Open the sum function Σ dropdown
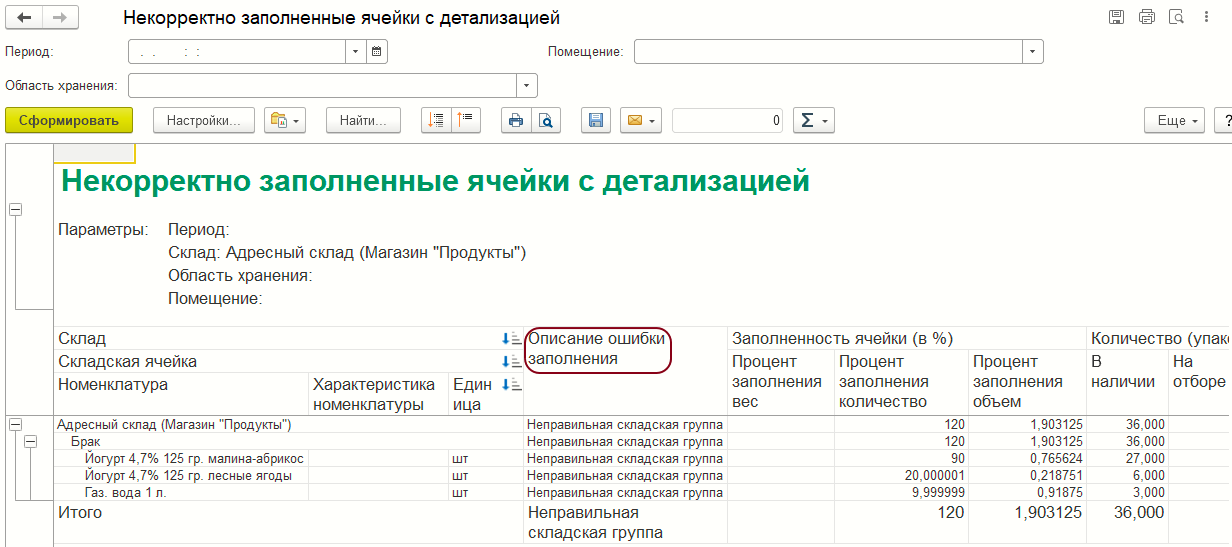This screenshot has height=547, width=1232. point(813,120)
